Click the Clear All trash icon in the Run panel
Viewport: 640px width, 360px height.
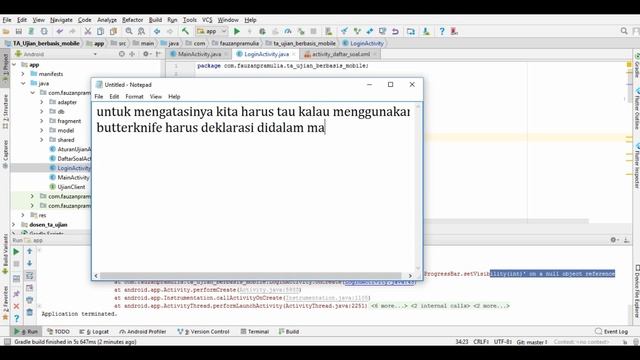(29, 312)
